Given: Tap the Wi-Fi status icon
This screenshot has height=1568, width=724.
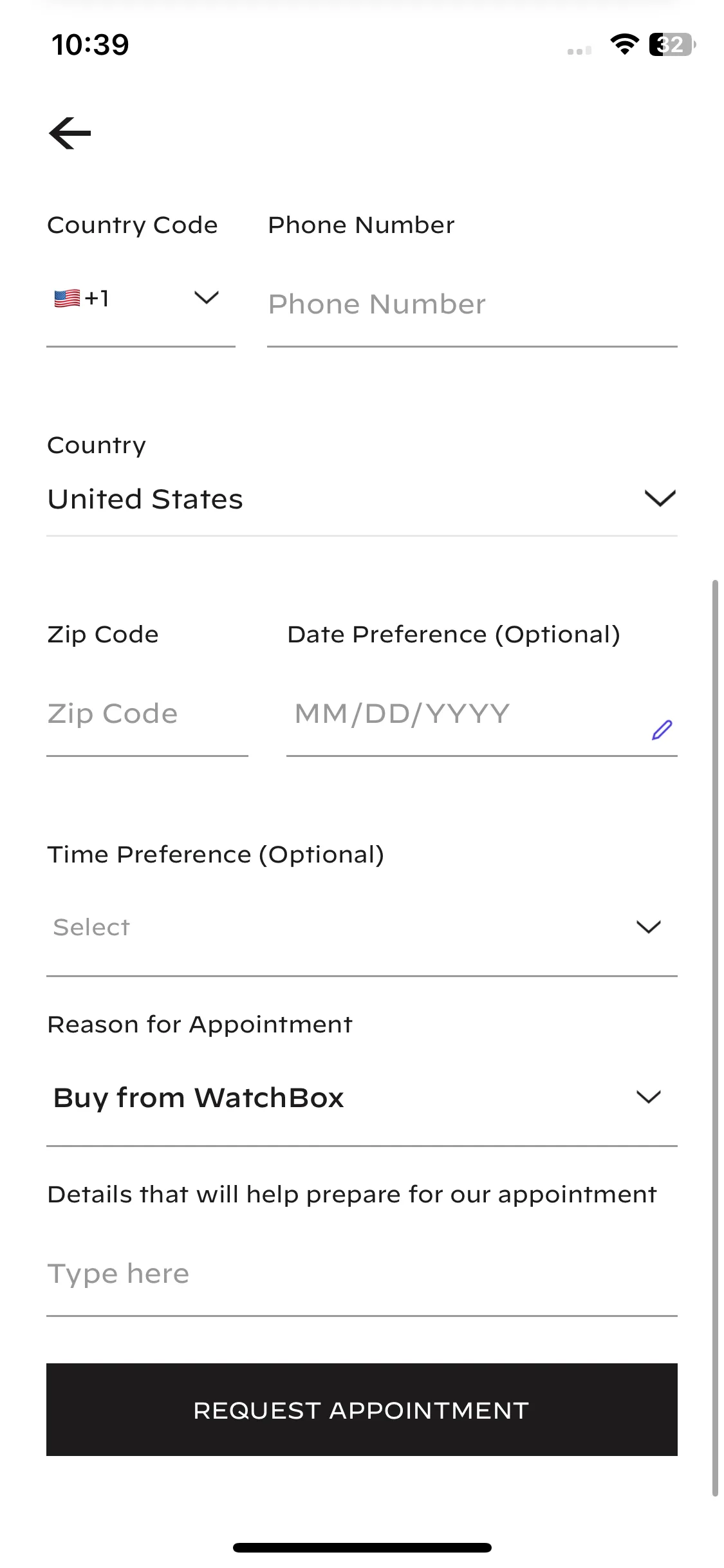Looking at the screenshot, I should point(624,44).
